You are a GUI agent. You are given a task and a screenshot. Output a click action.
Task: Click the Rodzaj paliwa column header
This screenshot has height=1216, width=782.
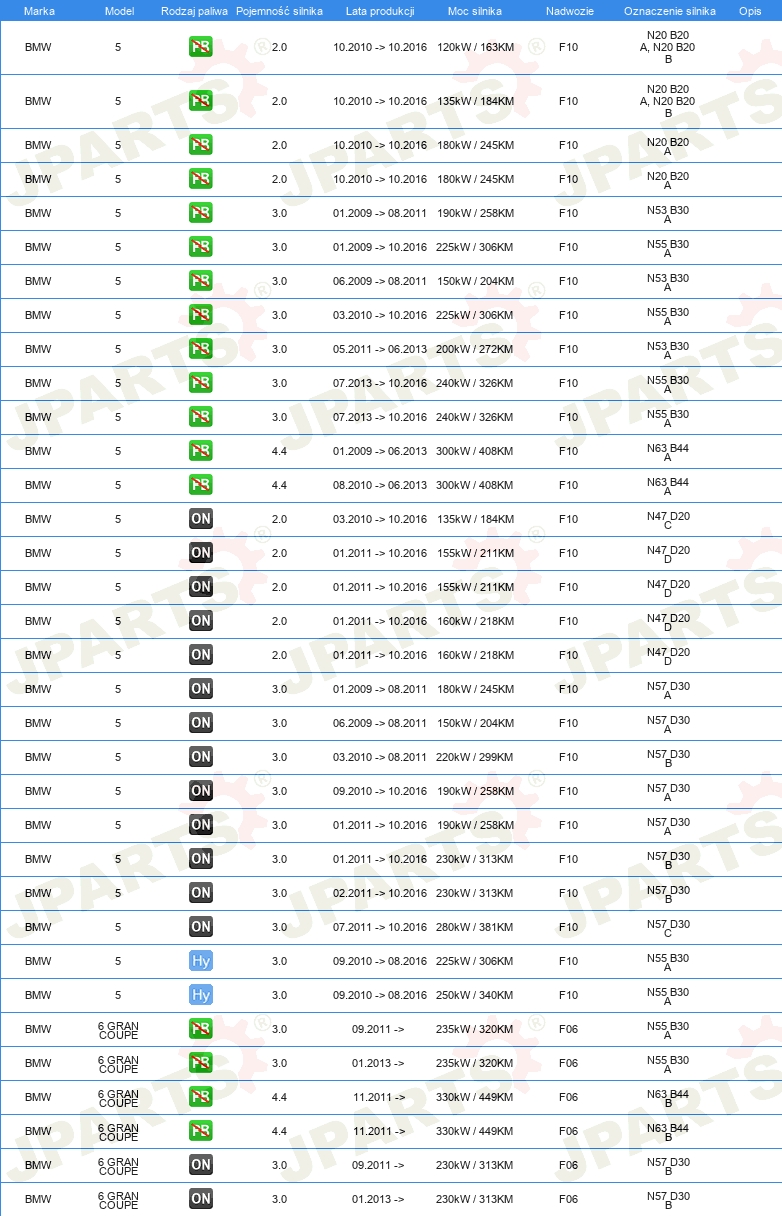(194, 10)
